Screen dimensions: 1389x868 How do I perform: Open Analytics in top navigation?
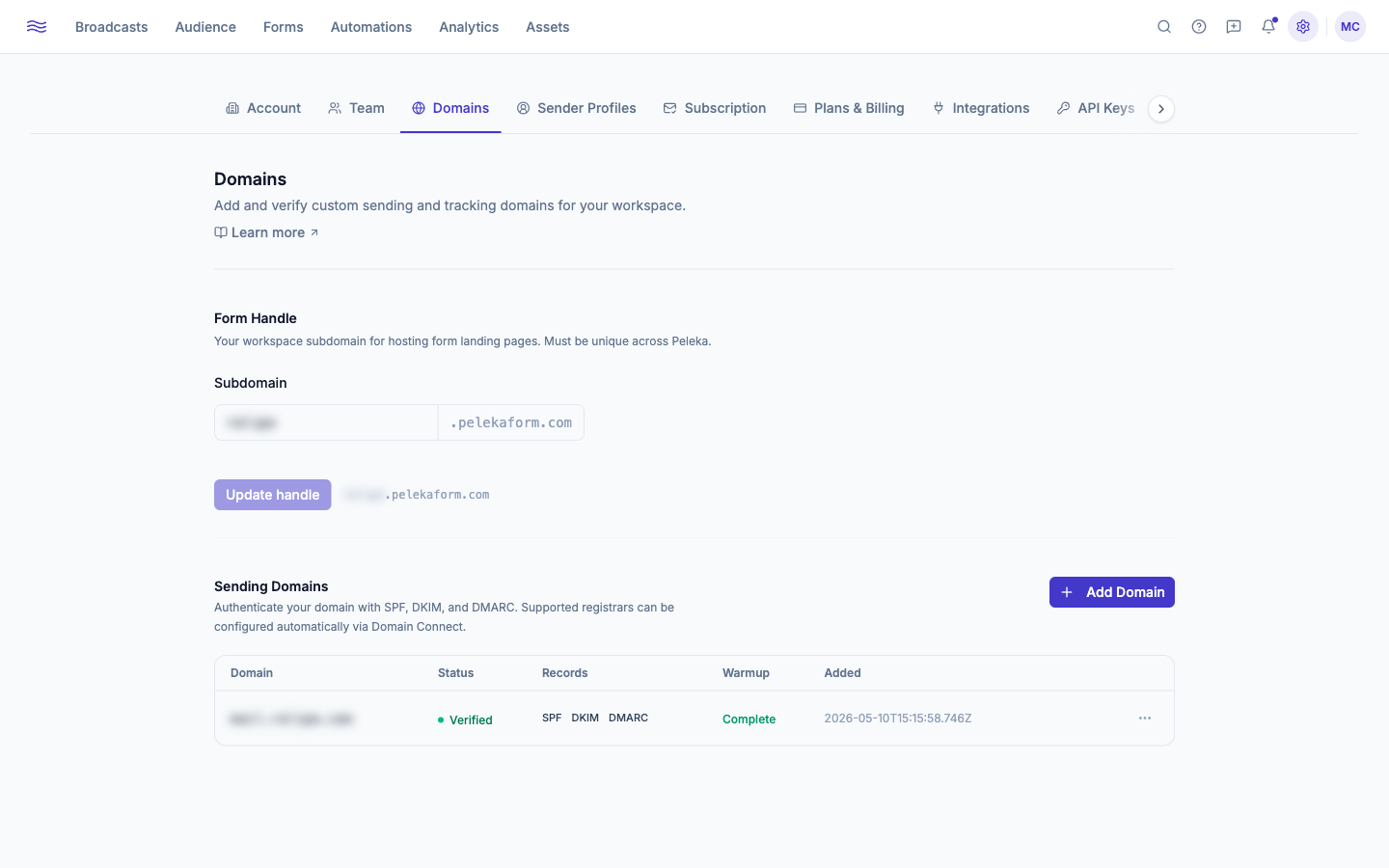tap(469, 27)
